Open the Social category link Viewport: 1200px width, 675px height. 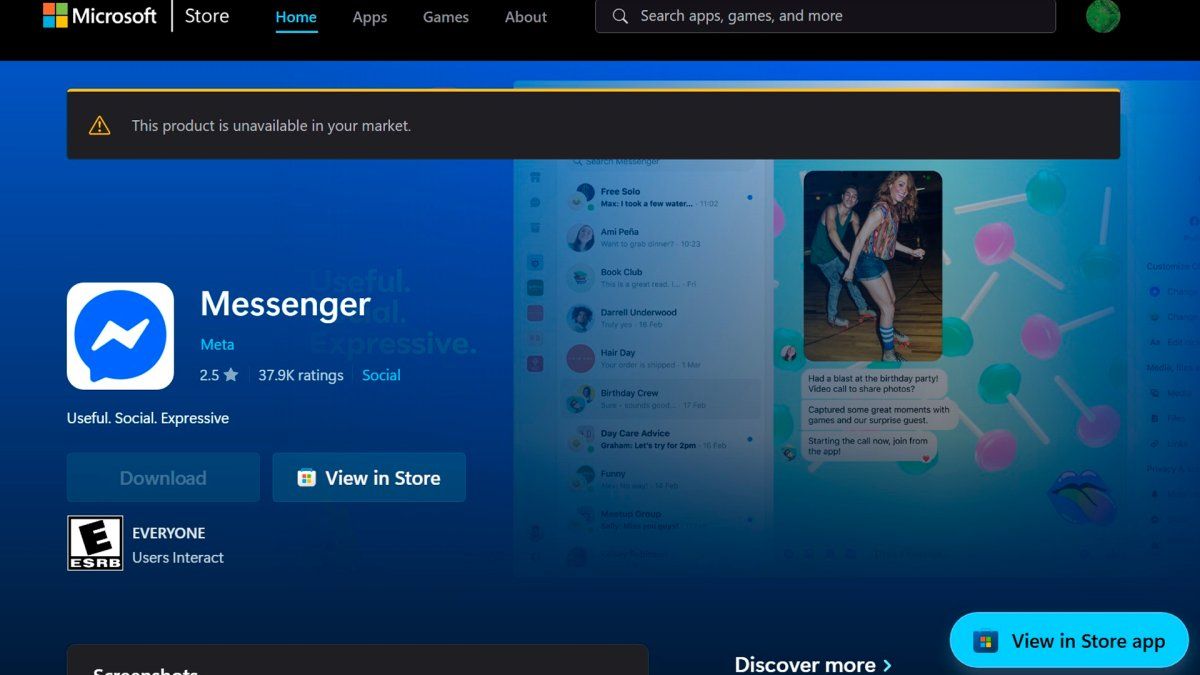[381, 375]
